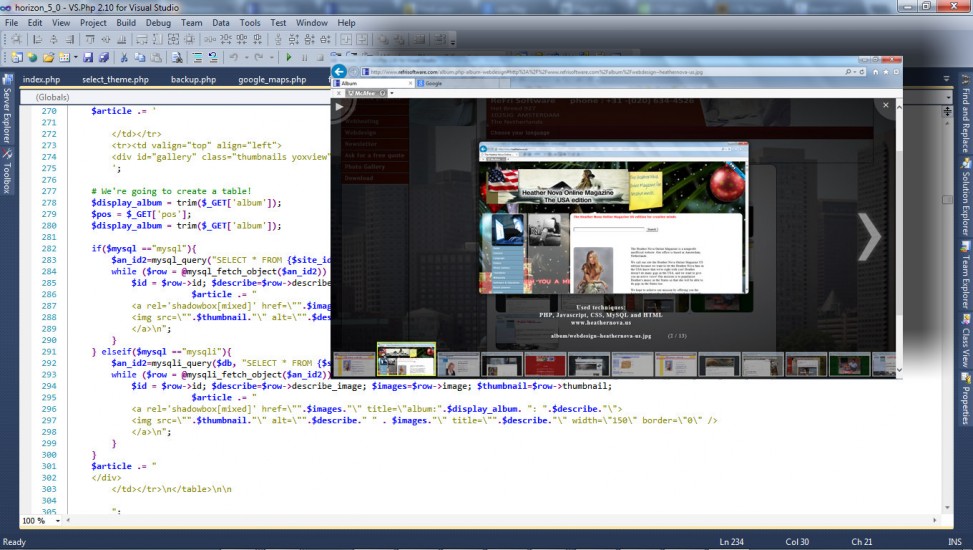Click the Open File folder icon

pos(48,58)
